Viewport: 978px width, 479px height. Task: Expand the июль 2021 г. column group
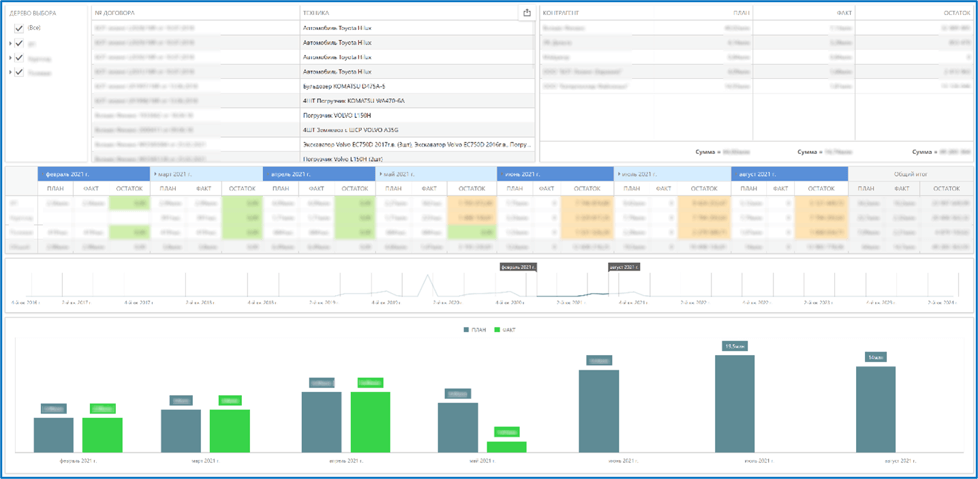click(x=617, y=174)
